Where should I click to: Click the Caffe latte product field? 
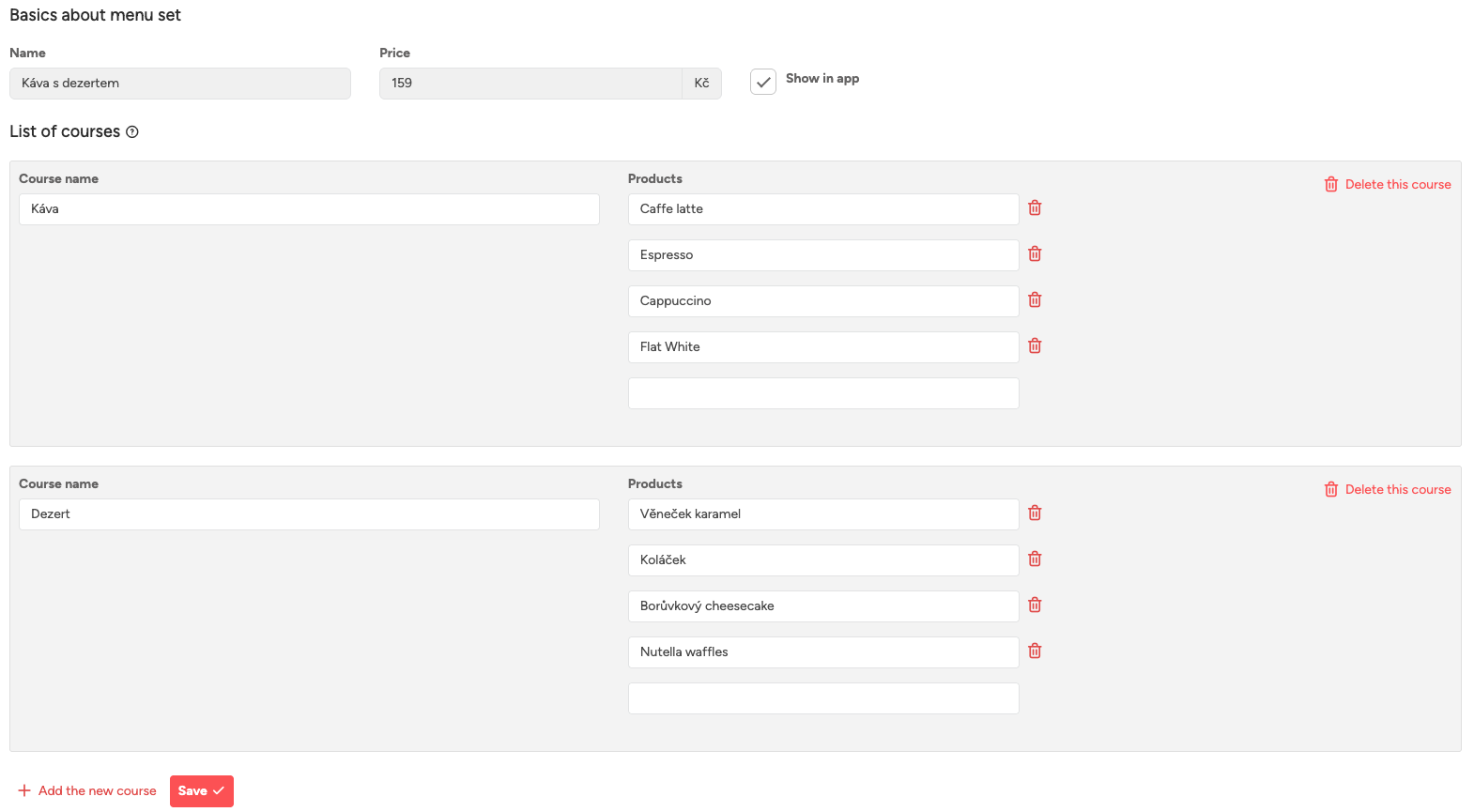823,209
